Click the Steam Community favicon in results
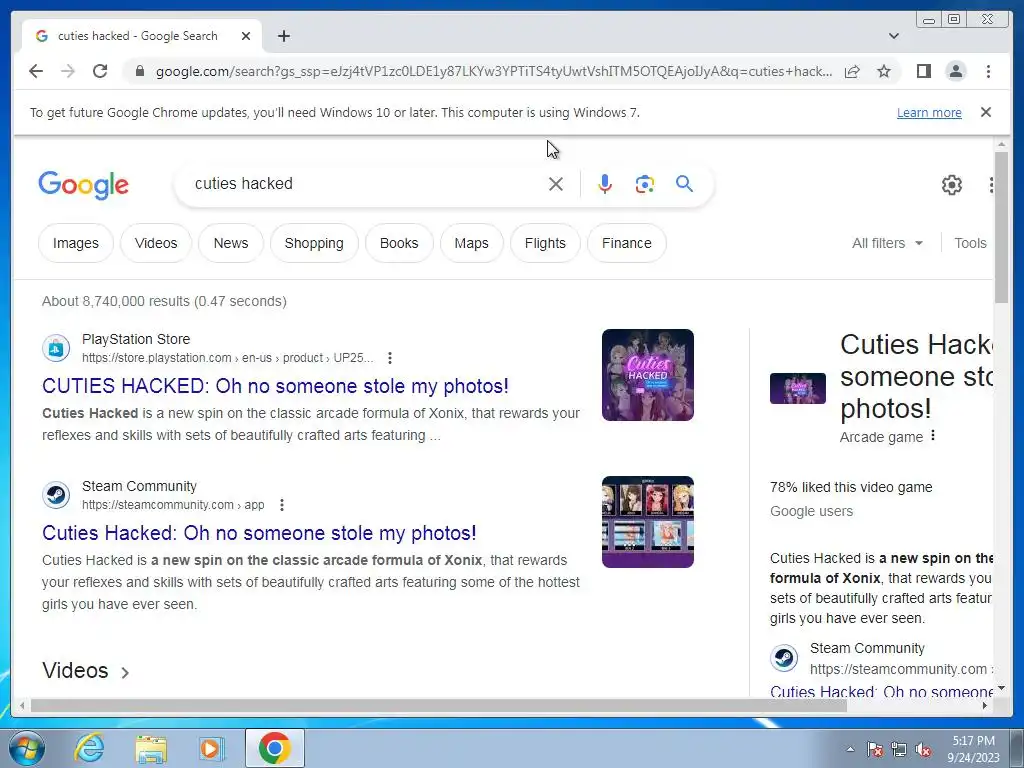 [x=56, y=495]
